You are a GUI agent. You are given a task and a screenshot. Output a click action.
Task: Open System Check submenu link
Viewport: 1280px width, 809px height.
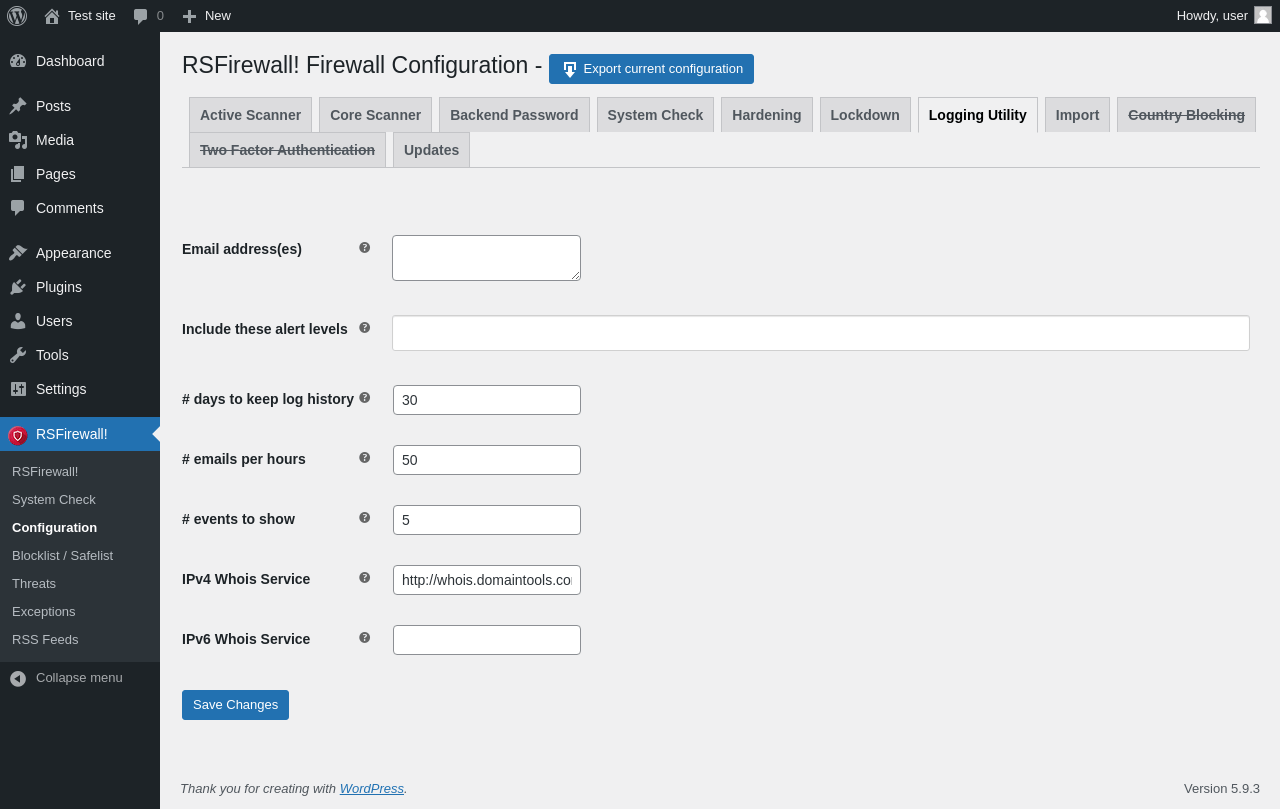(x=54, y=499)
